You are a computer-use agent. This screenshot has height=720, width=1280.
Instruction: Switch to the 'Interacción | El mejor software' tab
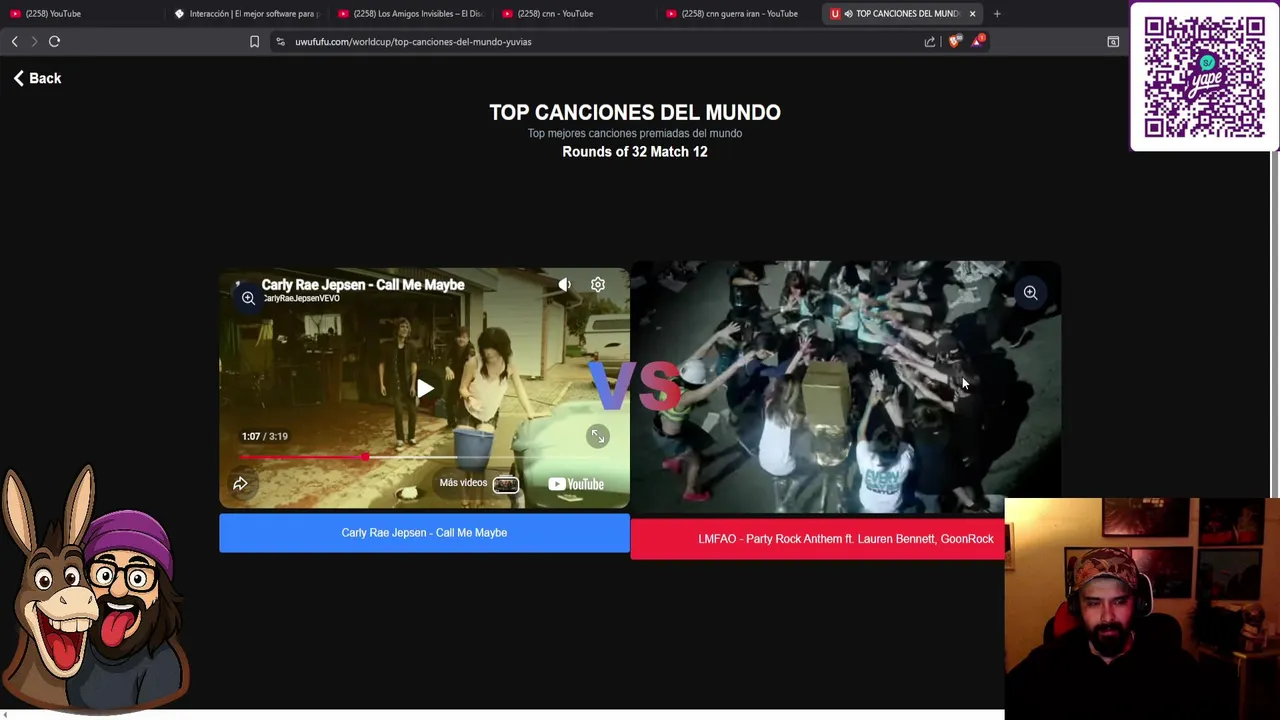[246, 14]
